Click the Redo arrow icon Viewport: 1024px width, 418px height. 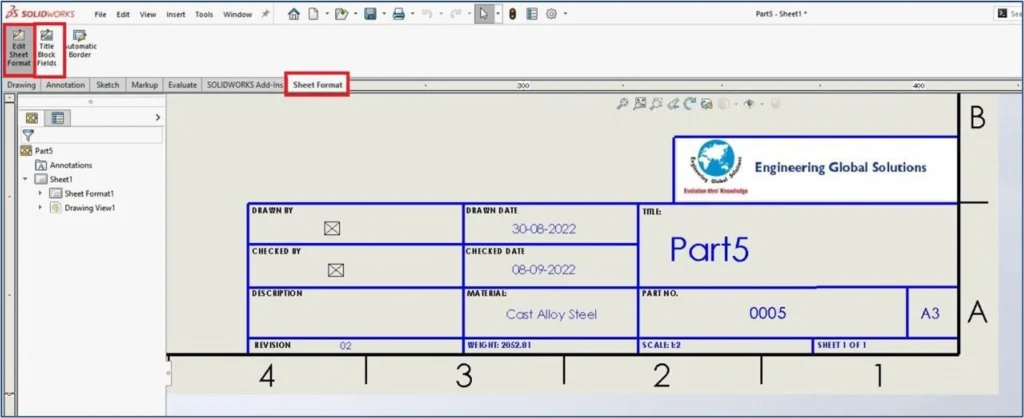455,14
